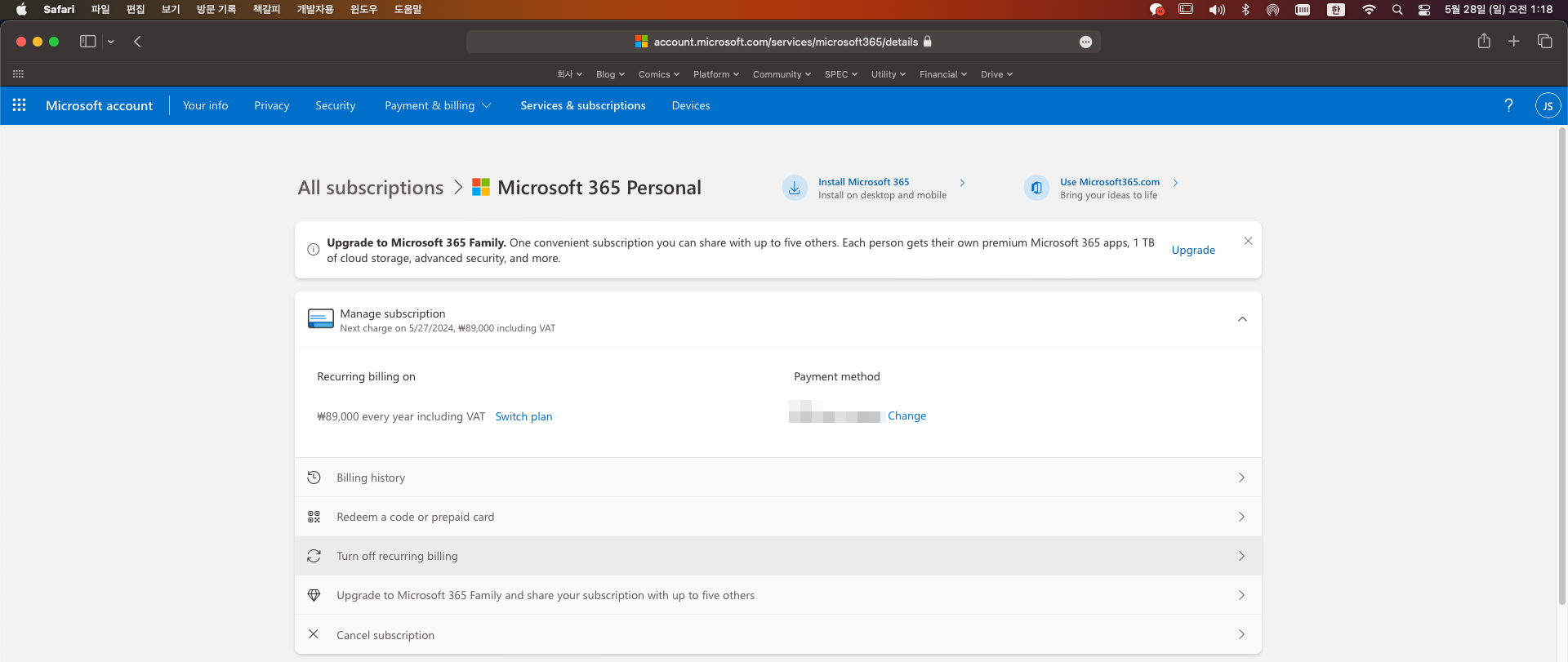Open the Microsoft apps launcher grid
1568x662 pixels.
tap(19, 105)
